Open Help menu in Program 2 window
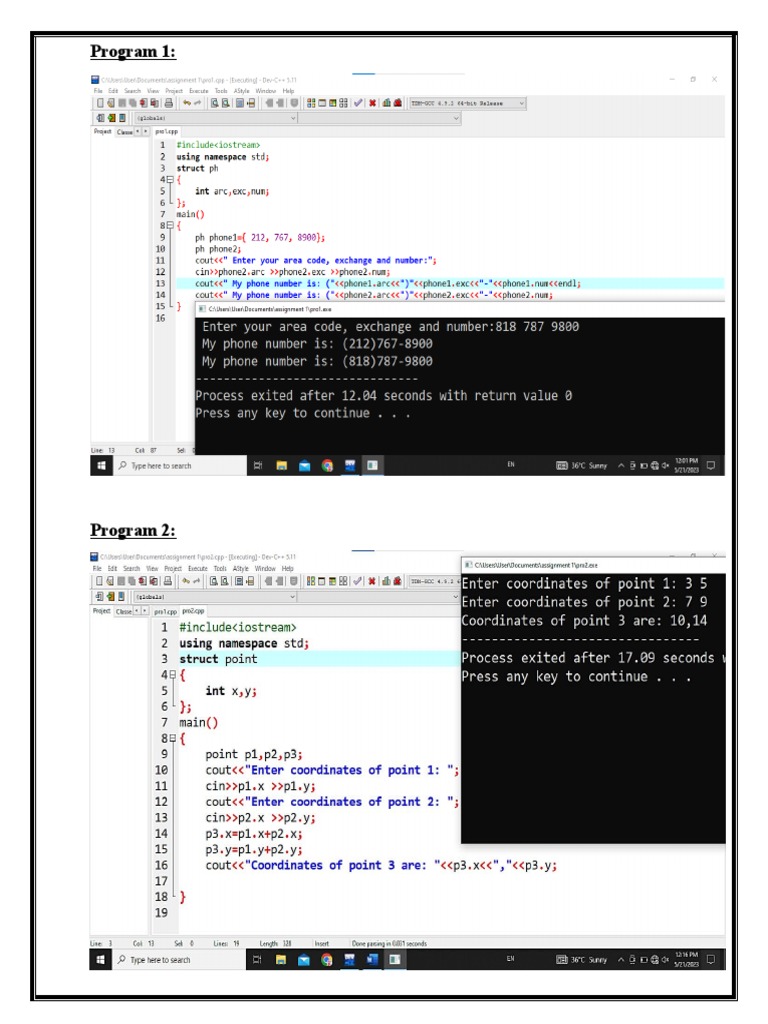Image resolution: width=768 pixels, height=1024 pixels. click(x=287, y=569)
